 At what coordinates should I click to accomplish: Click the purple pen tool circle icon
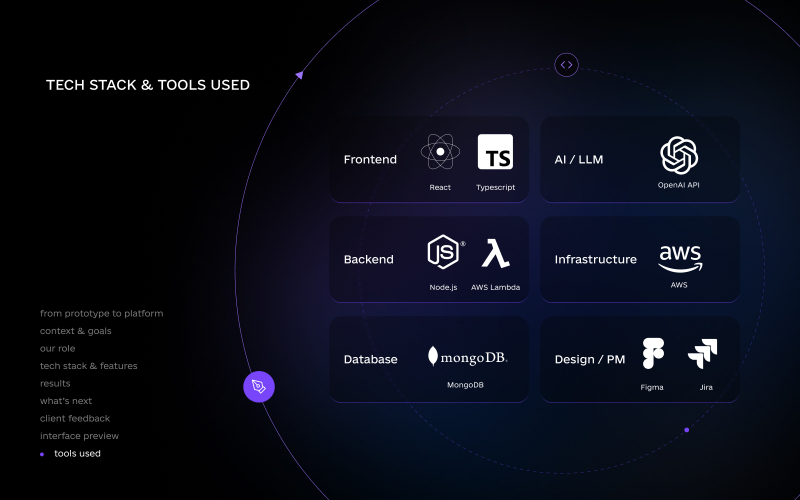(x=259, y=387)
